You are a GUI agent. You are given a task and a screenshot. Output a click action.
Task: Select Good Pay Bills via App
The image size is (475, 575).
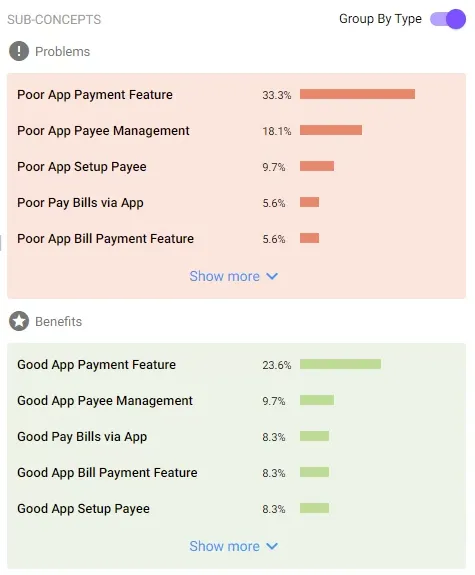[x=82, y=436]
